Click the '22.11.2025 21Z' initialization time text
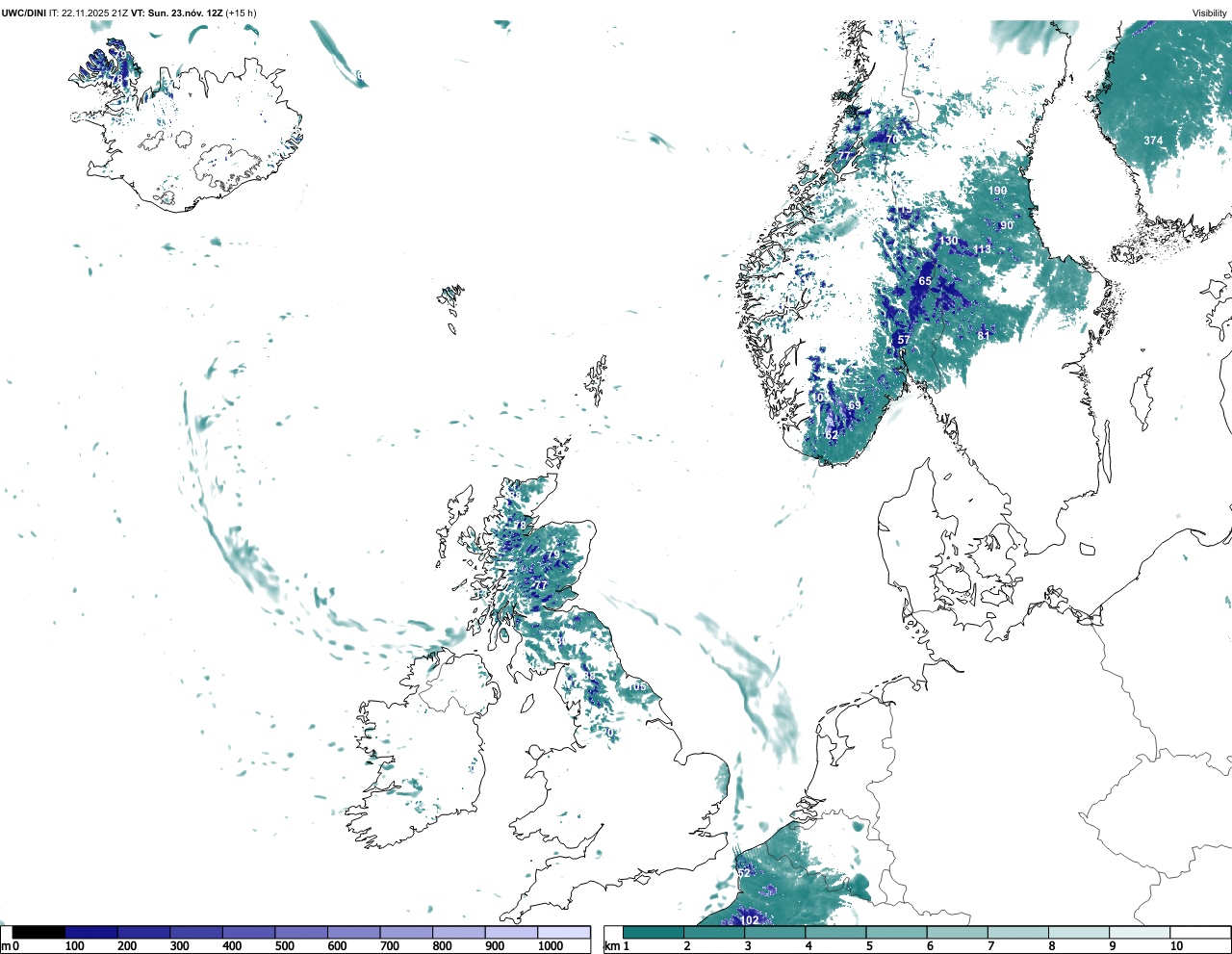 (x=94, y=13)
